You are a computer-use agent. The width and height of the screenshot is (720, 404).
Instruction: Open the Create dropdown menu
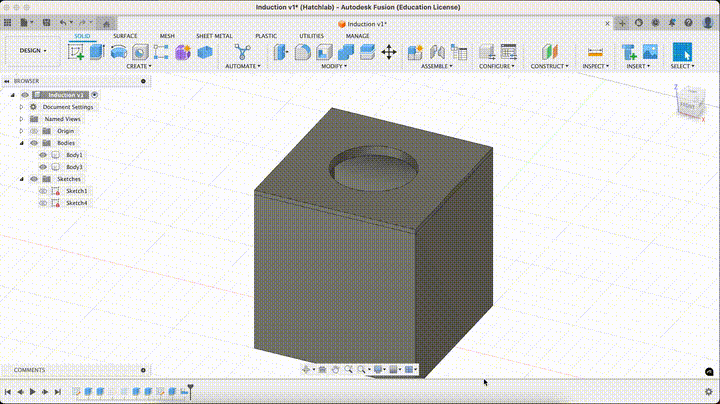pyautogui.click(x=139, y=67)
